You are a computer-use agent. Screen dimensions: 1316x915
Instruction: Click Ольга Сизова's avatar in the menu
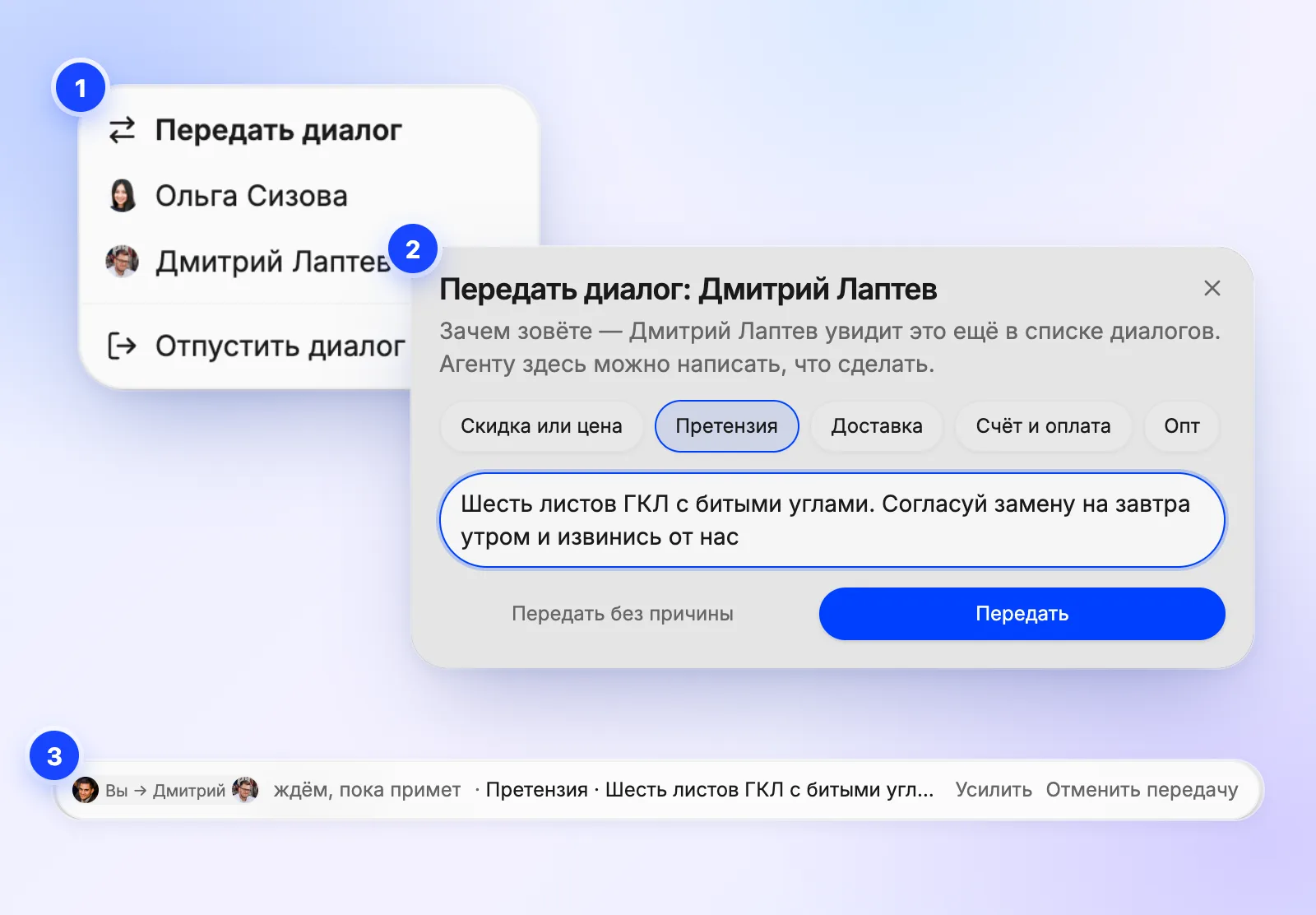[123, 196]
